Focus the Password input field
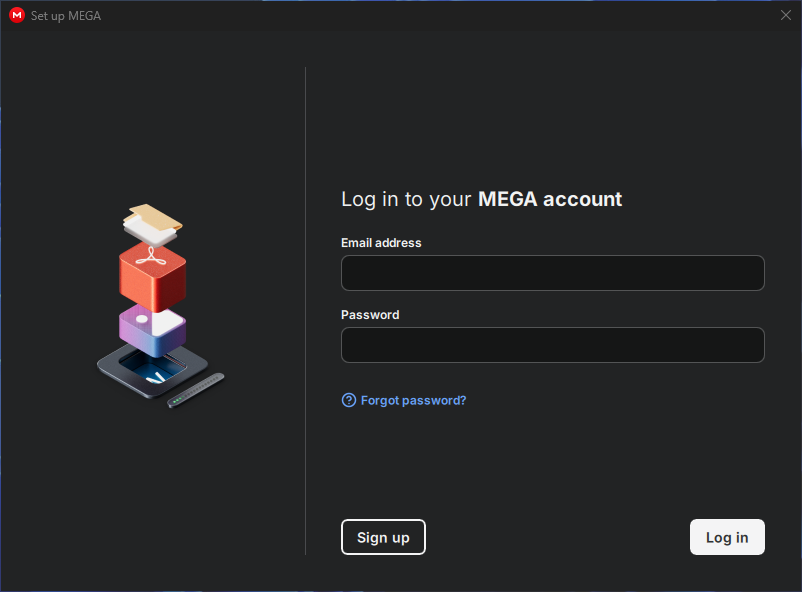Viewport: 802px width, 592px height. tap(552, 345)
